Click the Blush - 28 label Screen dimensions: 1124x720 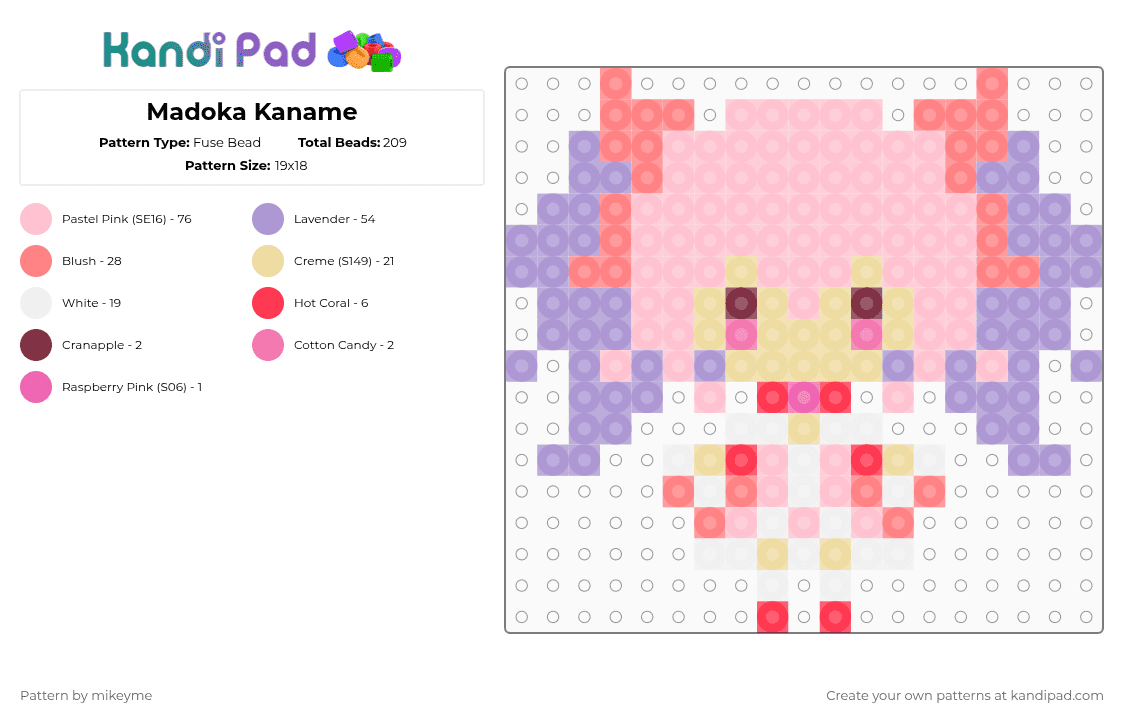[92, 261]
